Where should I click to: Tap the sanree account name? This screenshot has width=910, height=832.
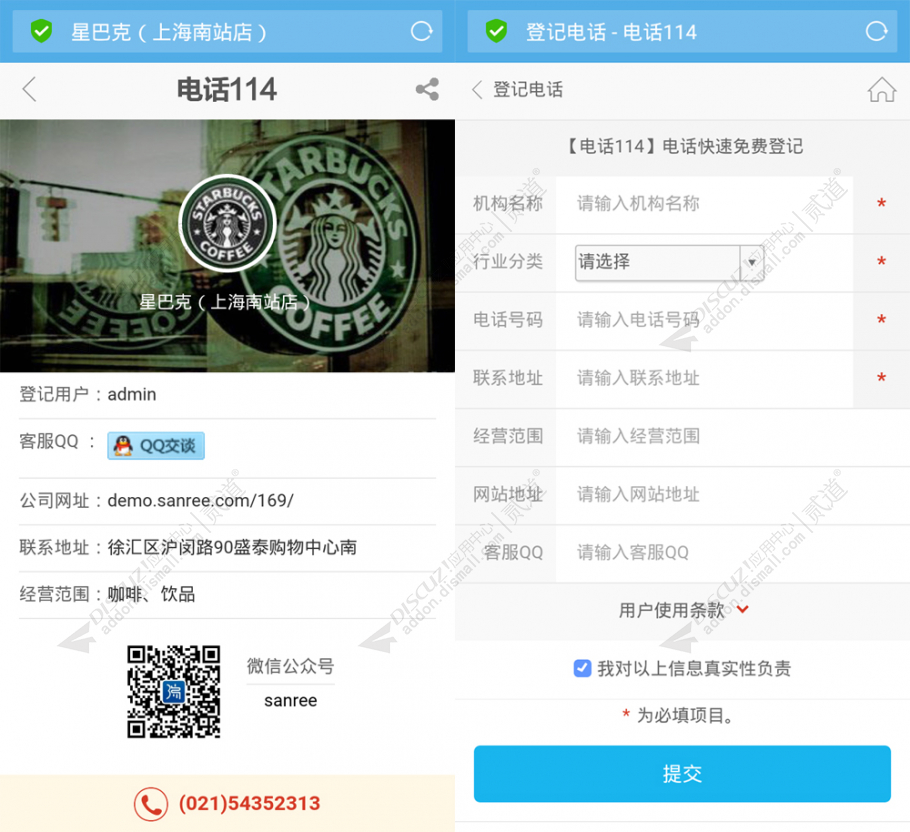pyautogui.click(x=291, y=701)
